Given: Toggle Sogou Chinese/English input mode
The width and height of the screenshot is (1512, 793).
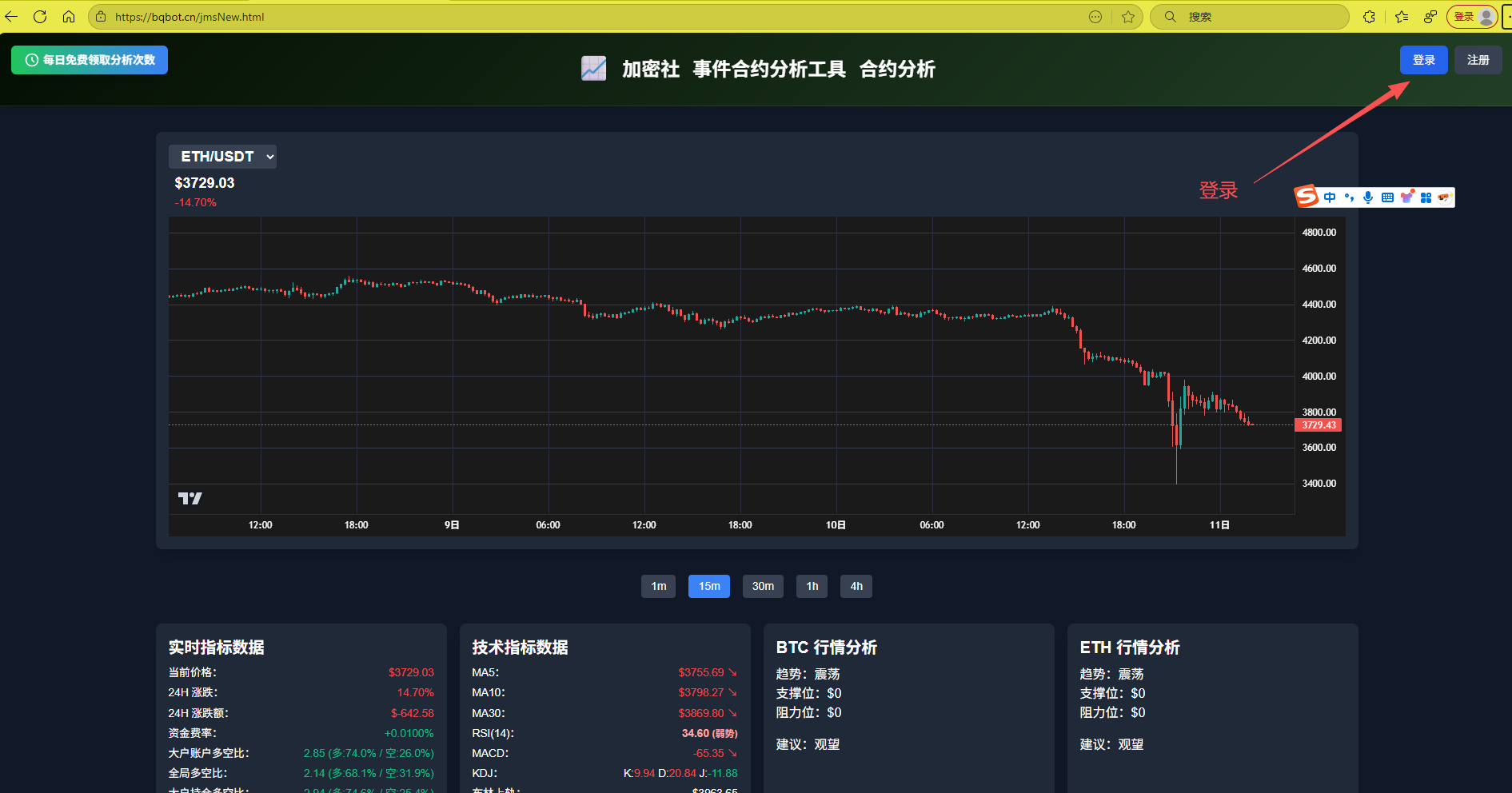Looking at the screenshot, I should 1330,197.
